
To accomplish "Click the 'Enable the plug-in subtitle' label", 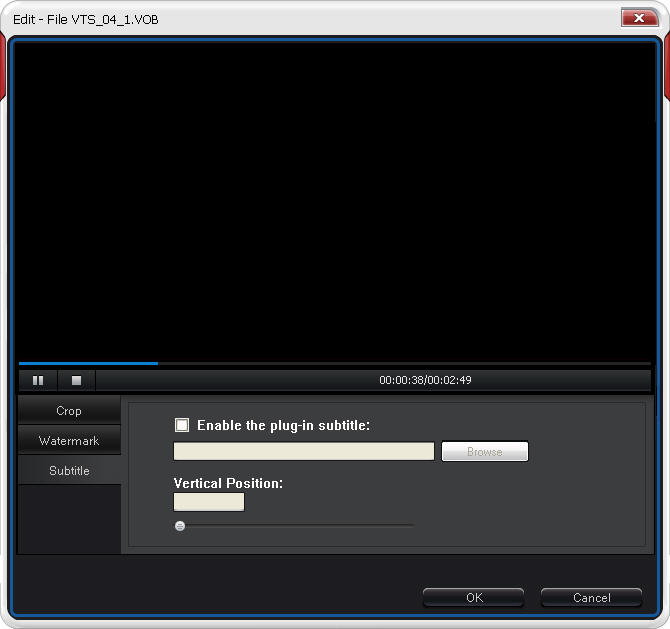I will tap(283, 425).
